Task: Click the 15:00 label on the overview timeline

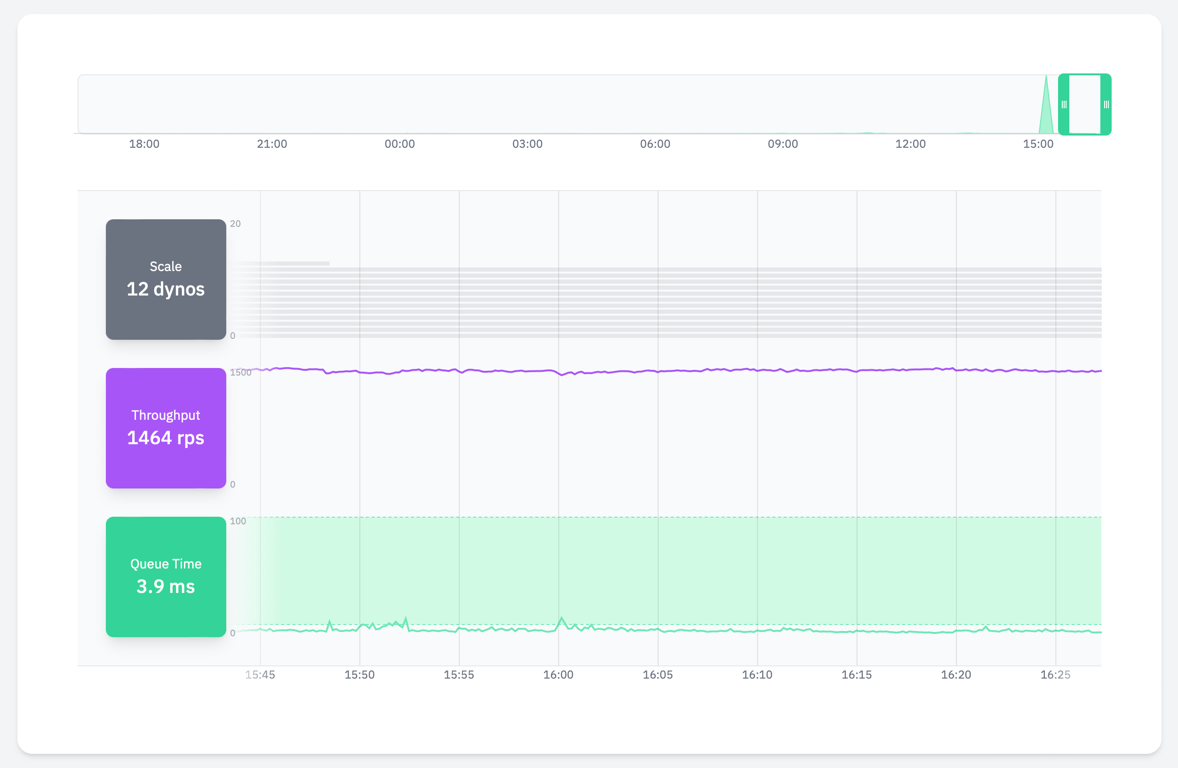Action: 1038,144
